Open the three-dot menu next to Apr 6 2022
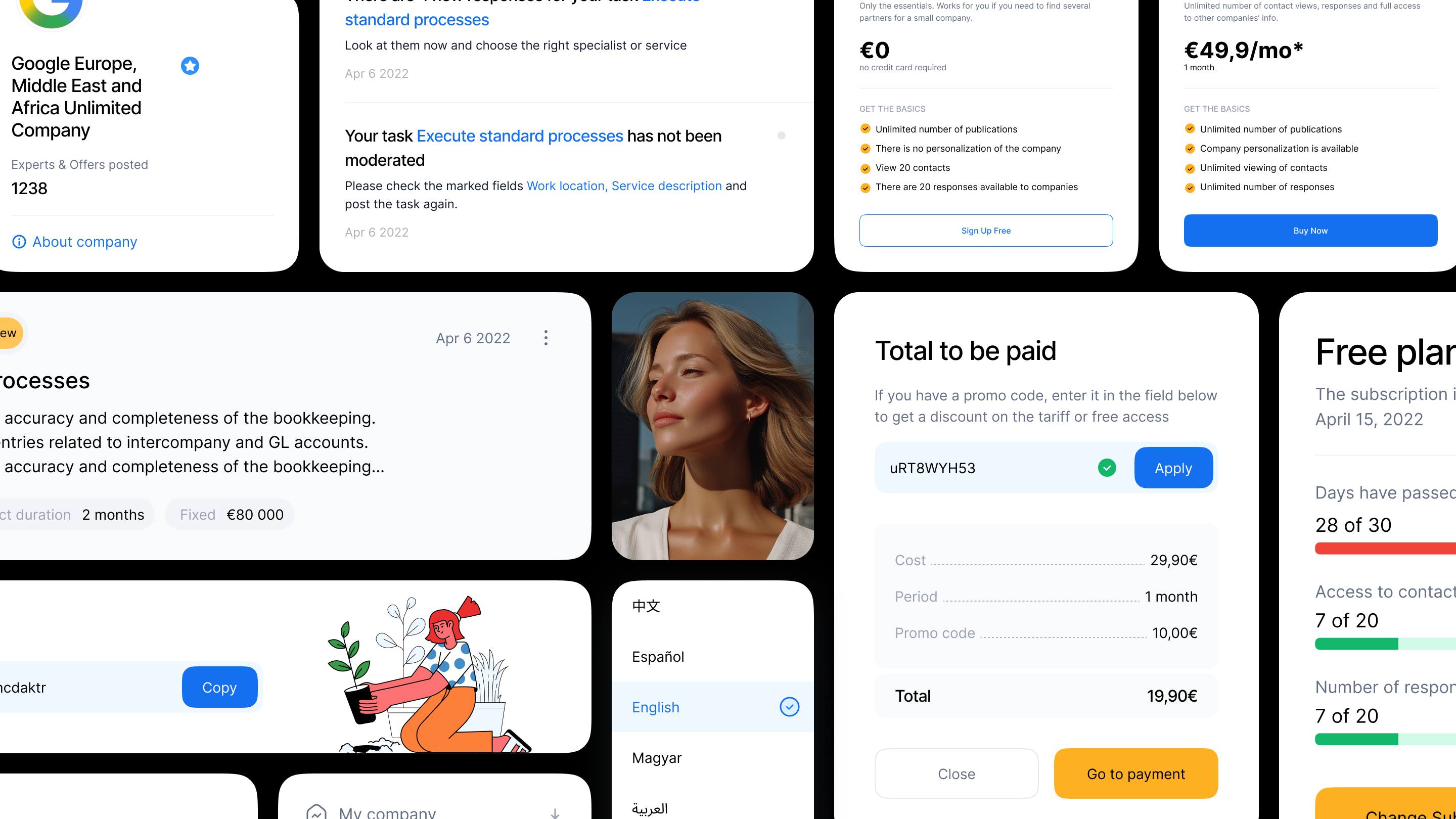 [x=545, y=338]
